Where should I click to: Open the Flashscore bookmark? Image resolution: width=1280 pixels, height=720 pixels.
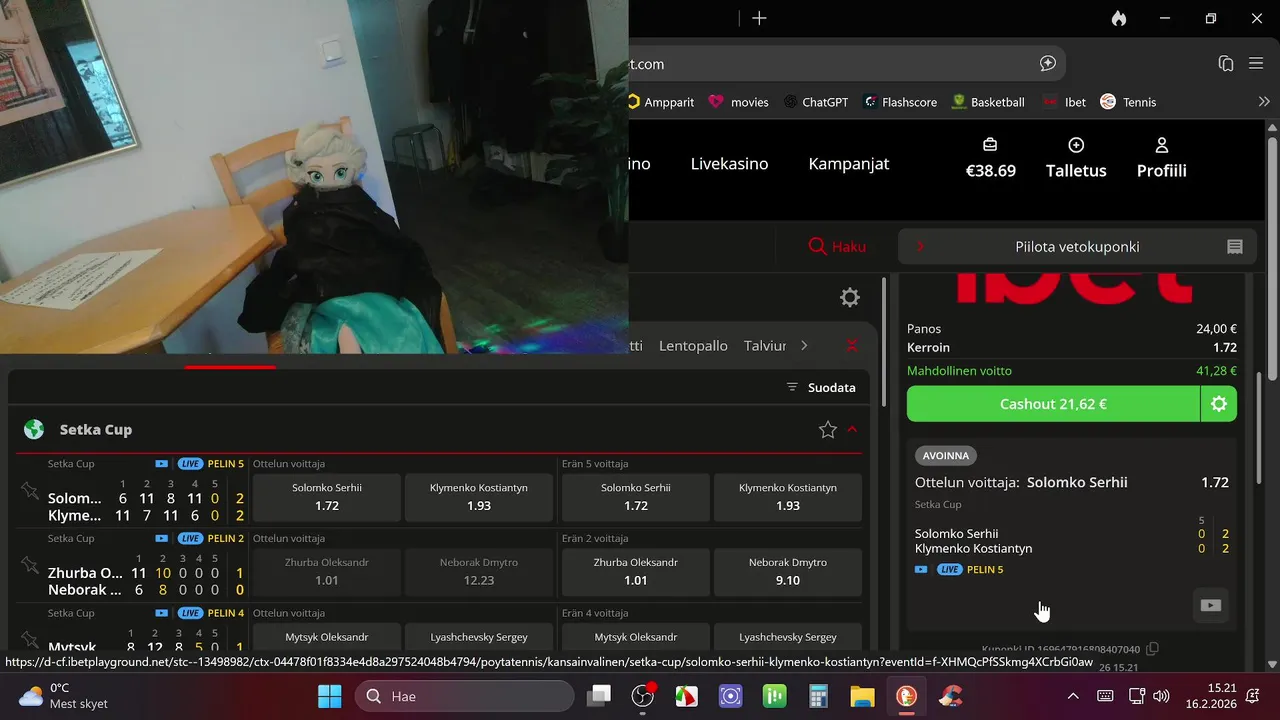(901, 102)
